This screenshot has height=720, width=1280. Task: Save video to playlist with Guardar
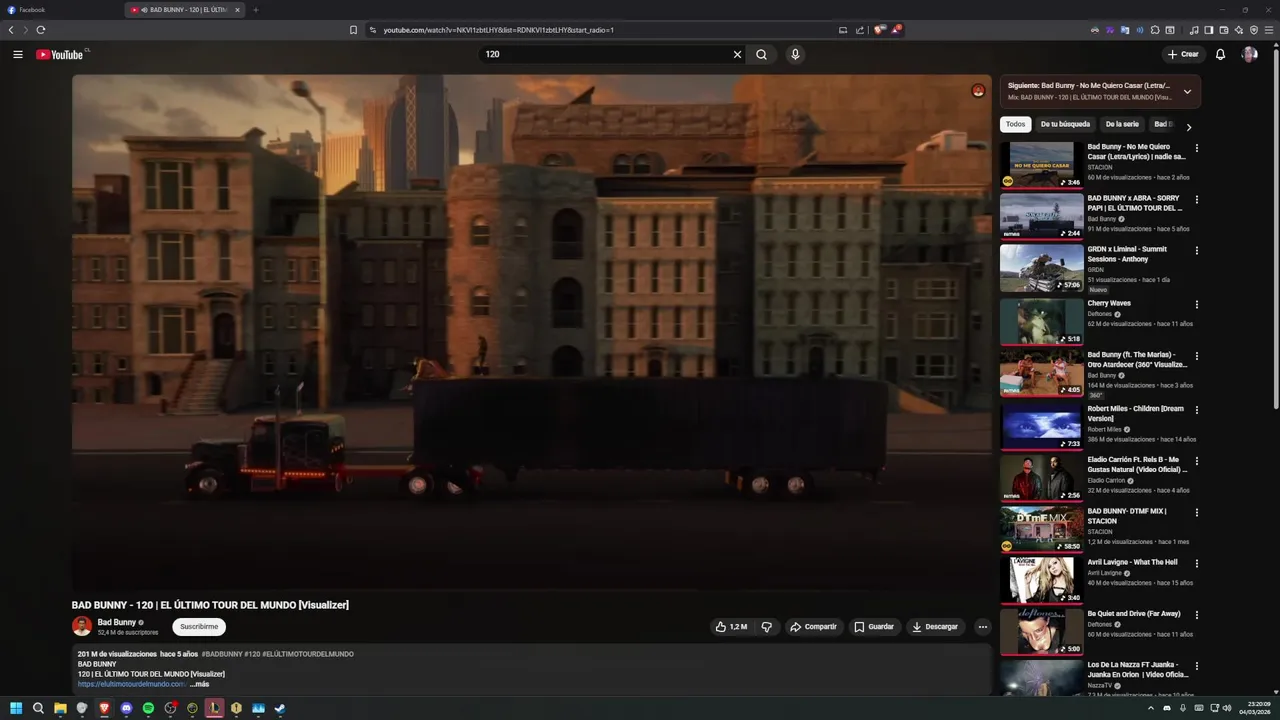click(874, 627)
